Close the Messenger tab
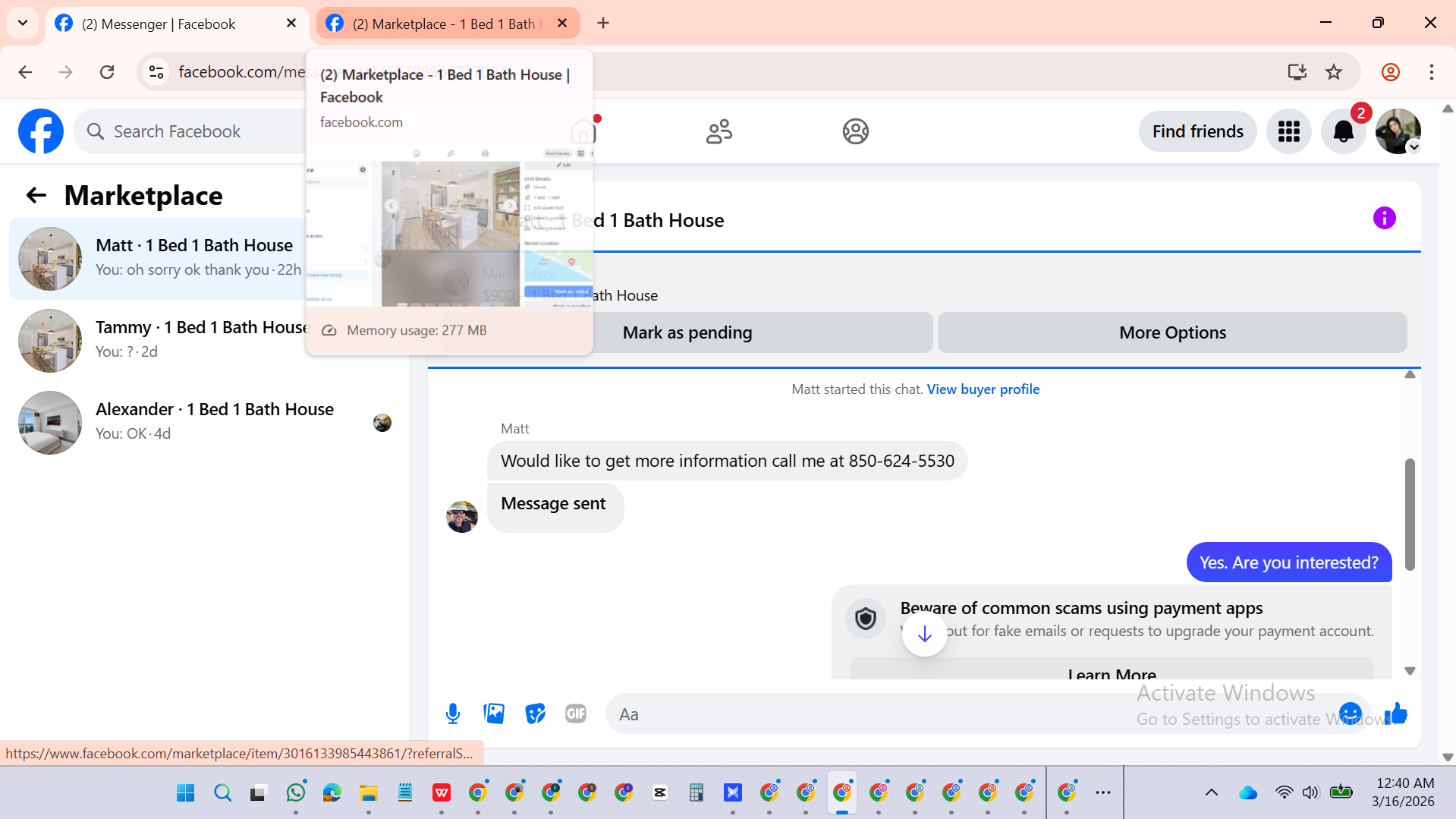The image size is (1456, 819). [291, 24]
